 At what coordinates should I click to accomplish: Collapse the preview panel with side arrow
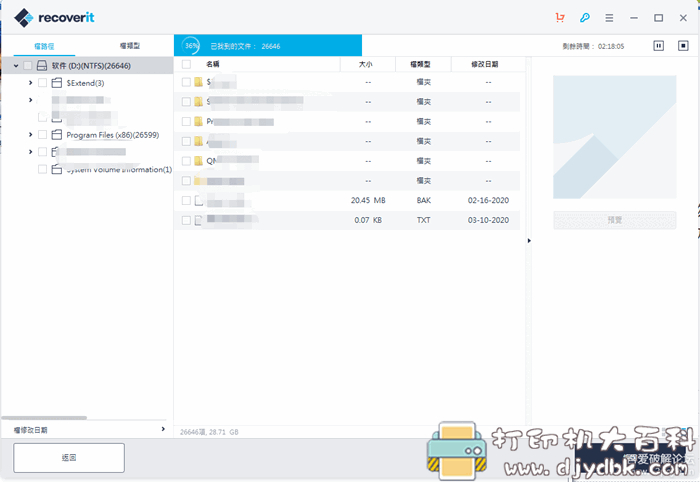pyautogui.click(x=529, y=241)
